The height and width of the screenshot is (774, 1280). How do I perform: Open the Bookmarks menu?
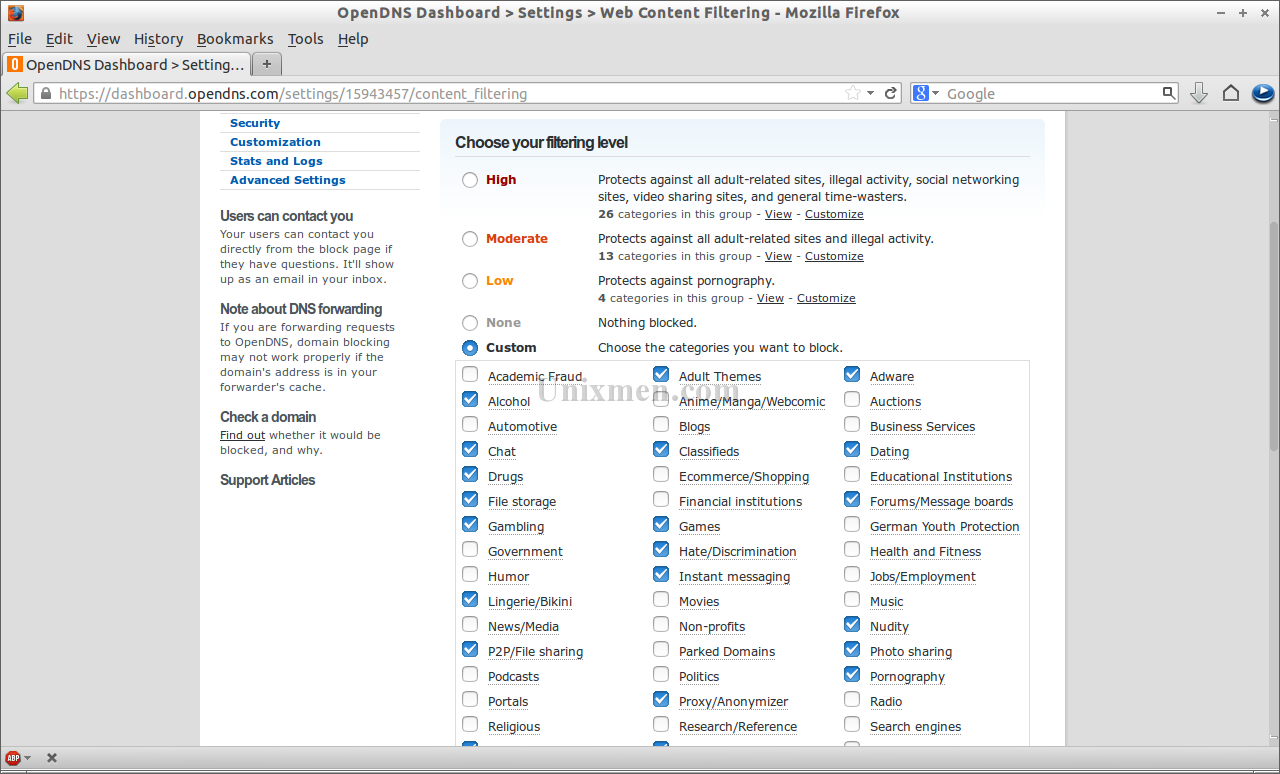pos(235,39)
